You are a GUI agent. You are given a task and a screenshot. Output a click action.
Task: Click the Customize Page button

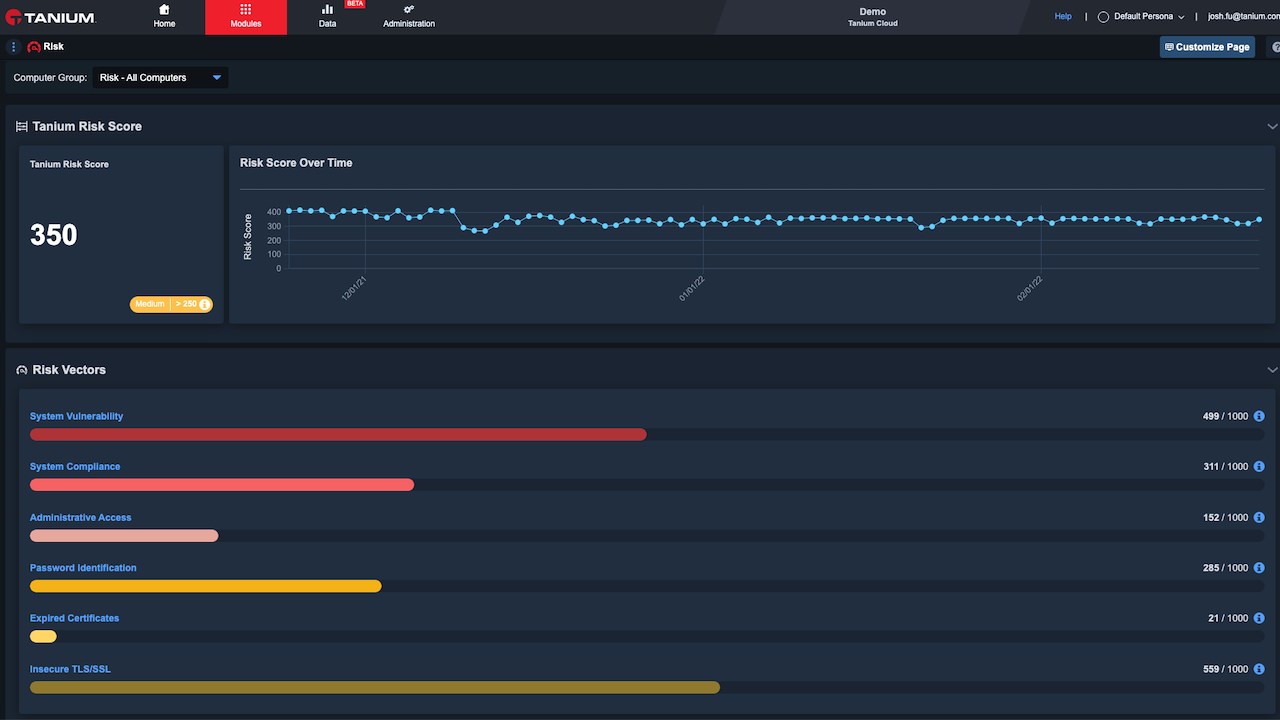coord(1207,47)
